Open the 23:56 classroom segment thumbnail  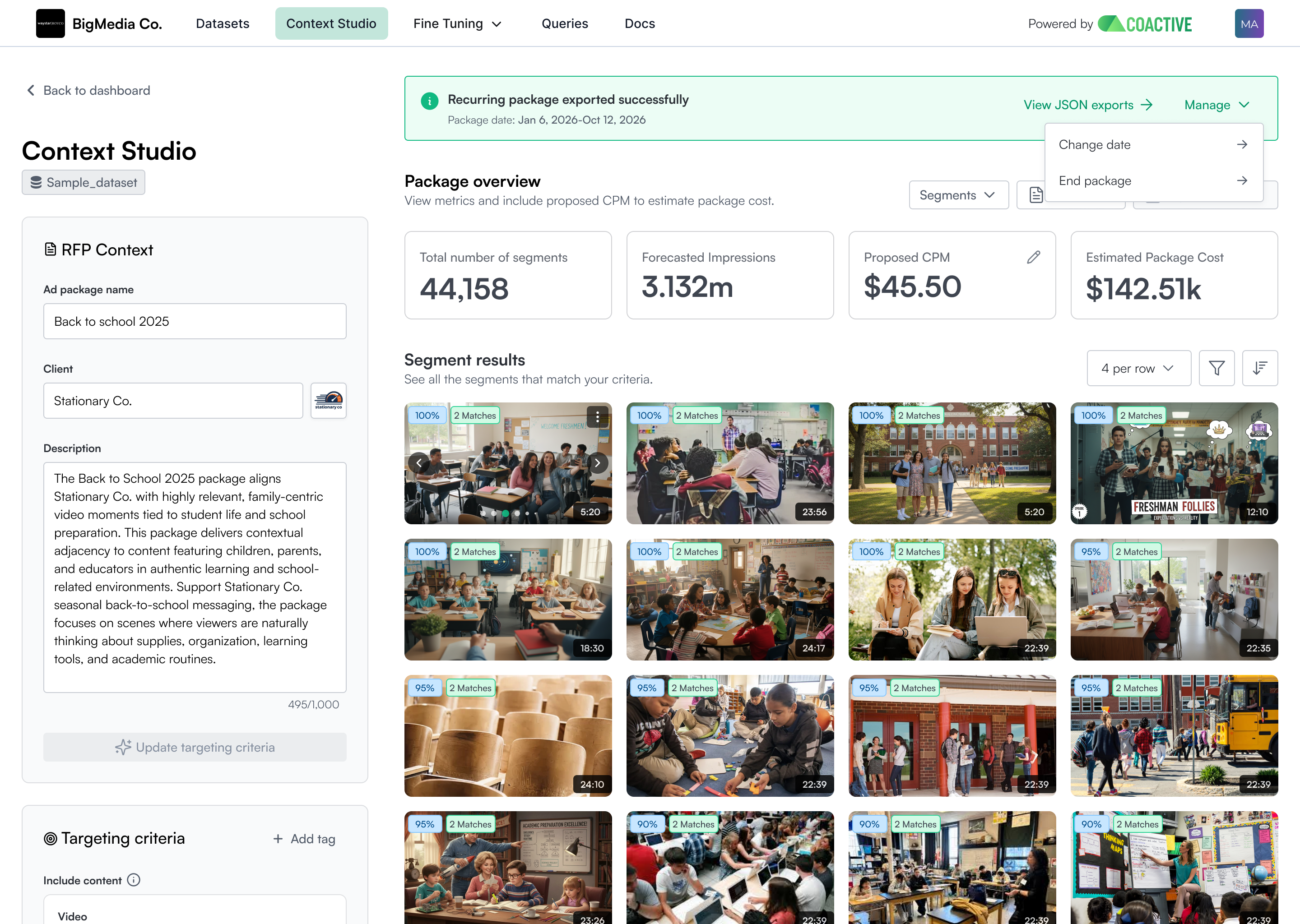(x=730, y=463)
